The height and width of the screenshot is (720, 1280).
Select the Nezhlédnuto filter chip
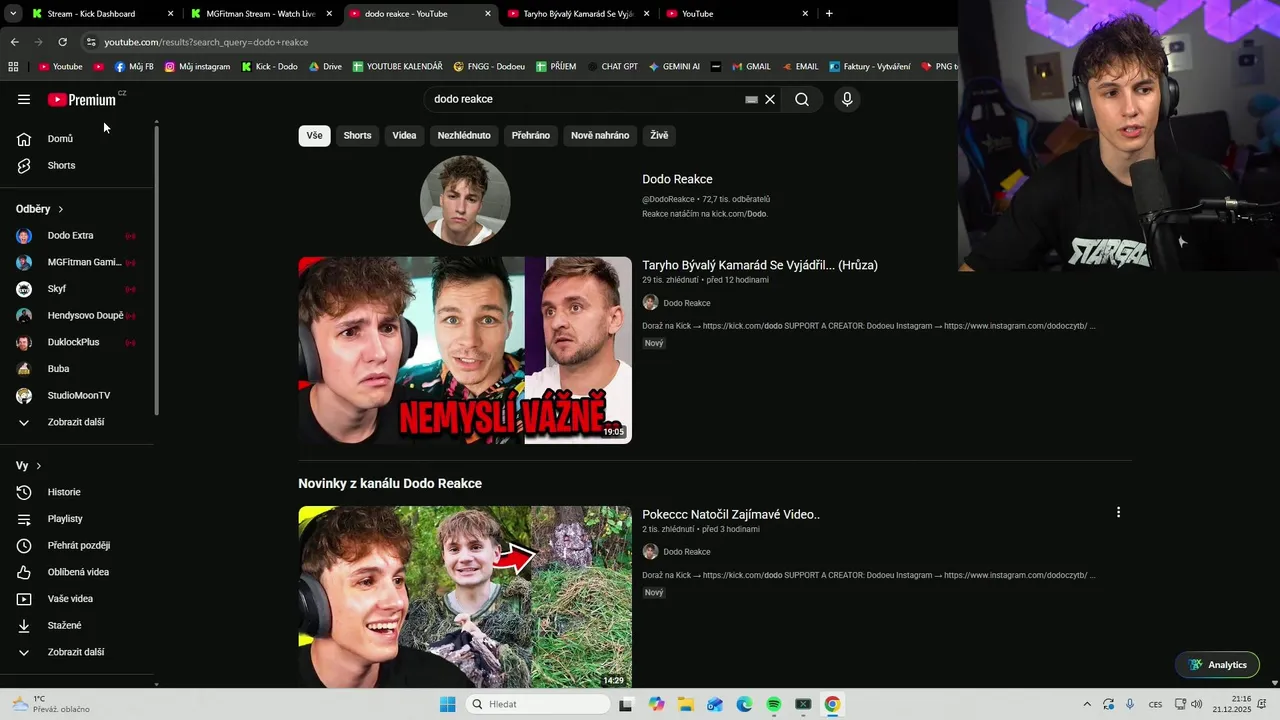464,135
